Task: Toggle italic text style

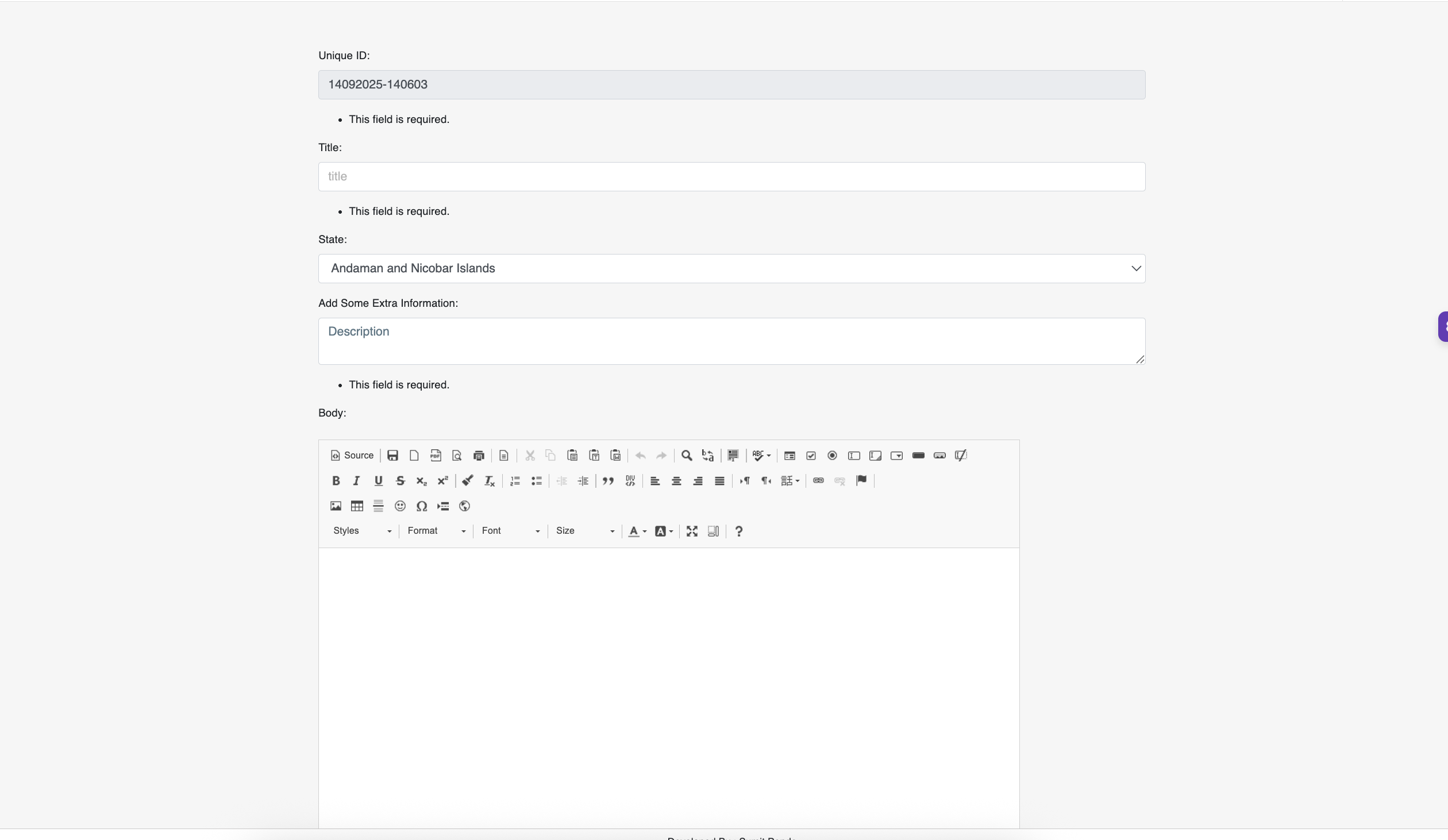Action: [357, 481]
